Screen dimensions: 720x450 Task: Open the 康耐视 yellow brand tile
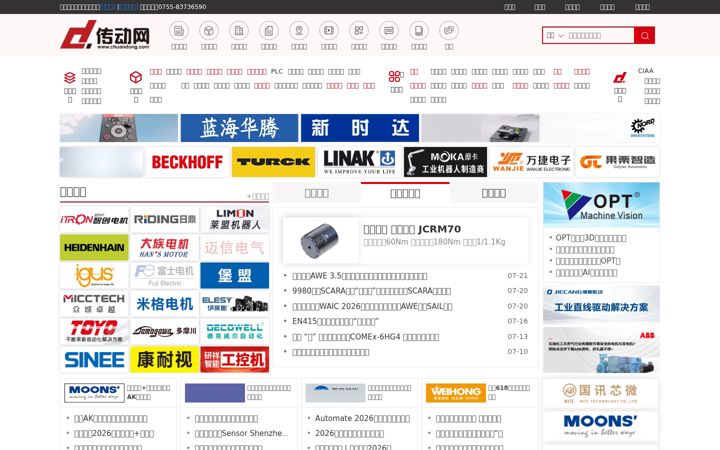point(164,359)
